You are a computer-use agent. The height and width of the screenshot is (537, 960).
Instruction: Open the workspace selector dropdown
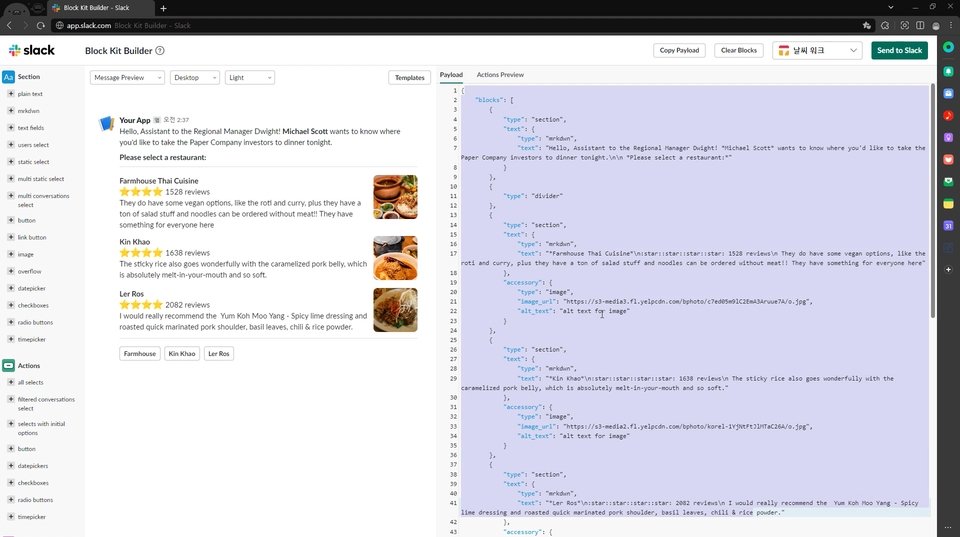[817, 50]
